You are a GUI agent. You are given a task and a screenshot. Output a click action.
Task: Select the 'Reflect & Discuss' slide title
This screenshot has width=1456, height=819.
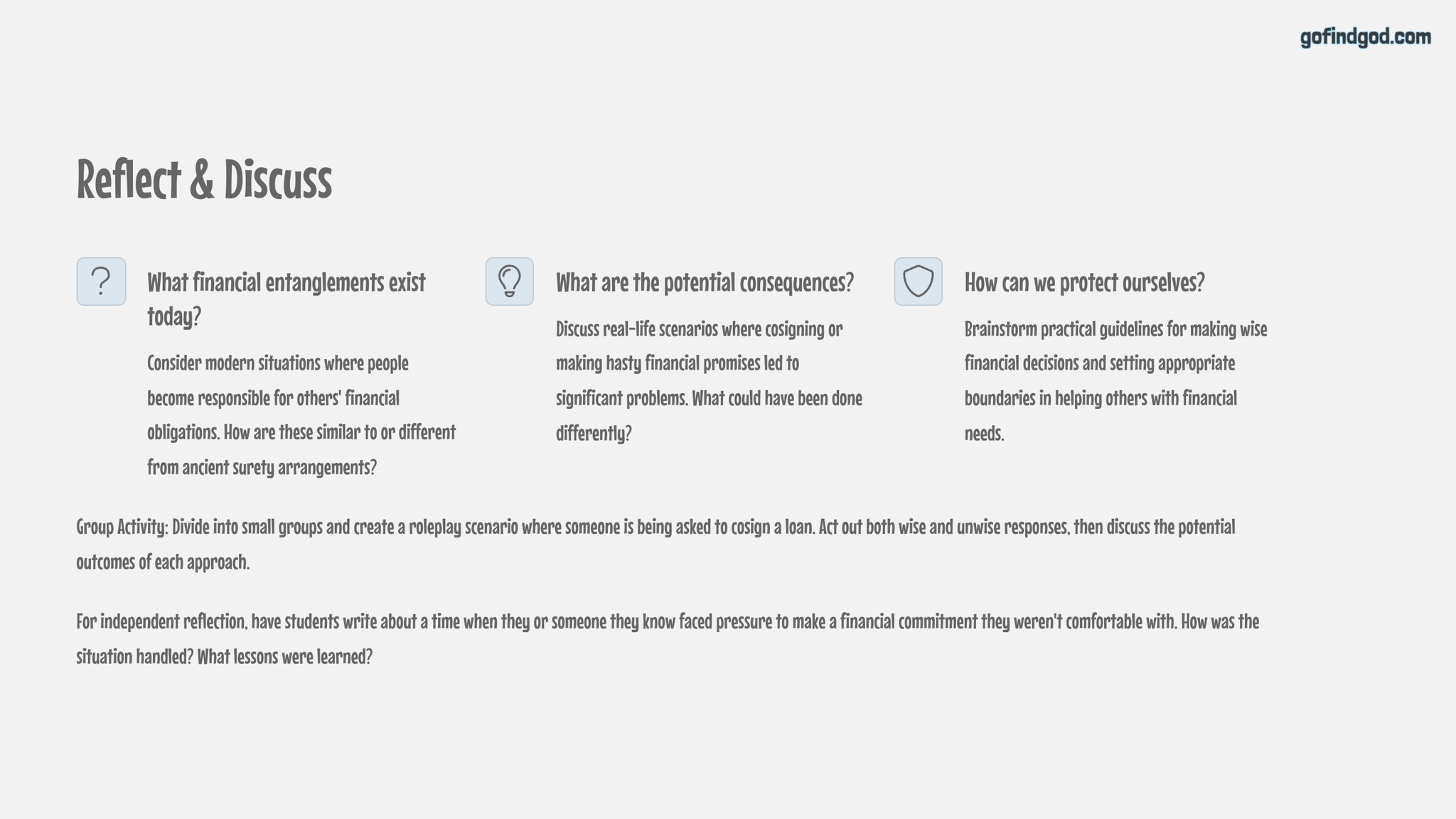tap(204, 179)
